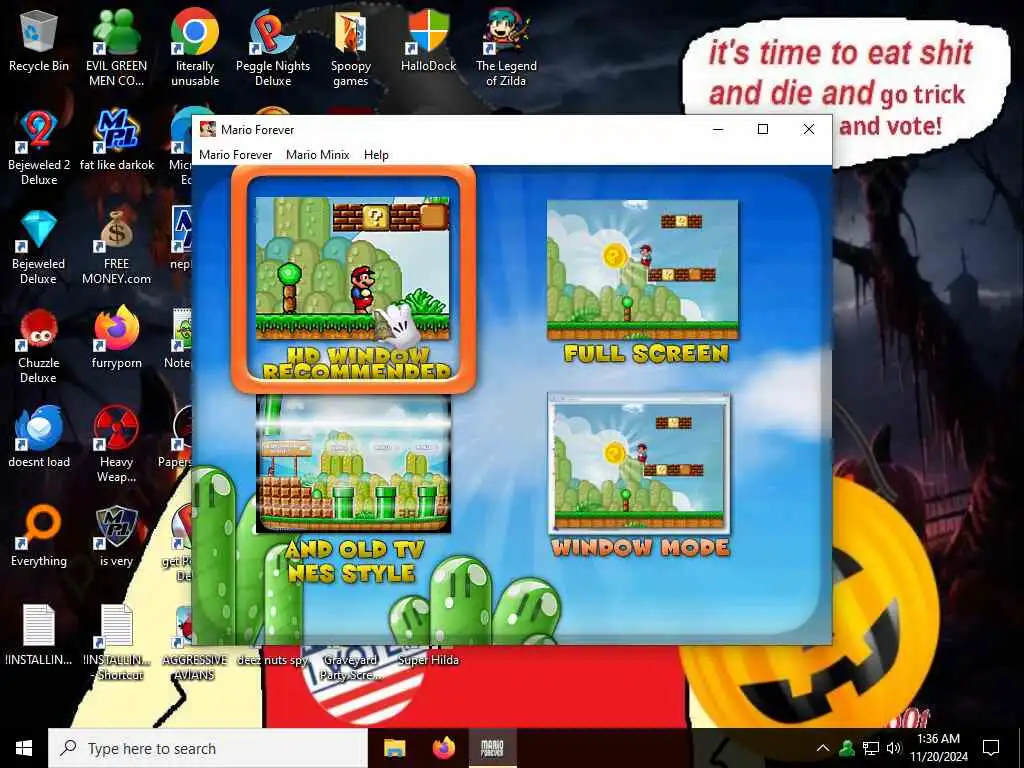Open the Graveyard Party Scre... desktop shortcut
Viewport: 1024px width, 768px height.
pos(351,667)
